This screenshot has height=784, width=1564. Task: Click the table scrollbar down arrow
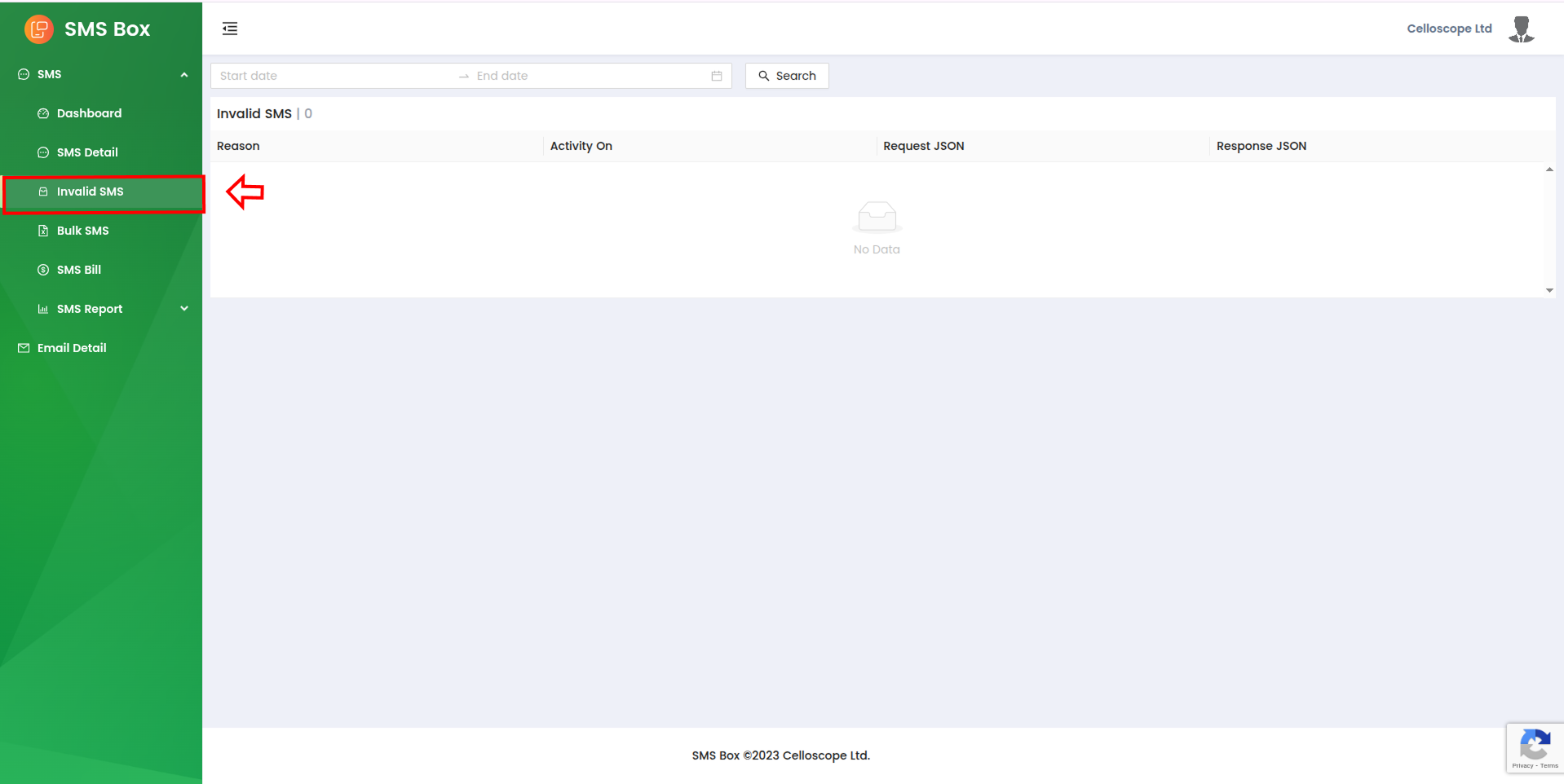pyautogui.click(x=1549, y=290)
